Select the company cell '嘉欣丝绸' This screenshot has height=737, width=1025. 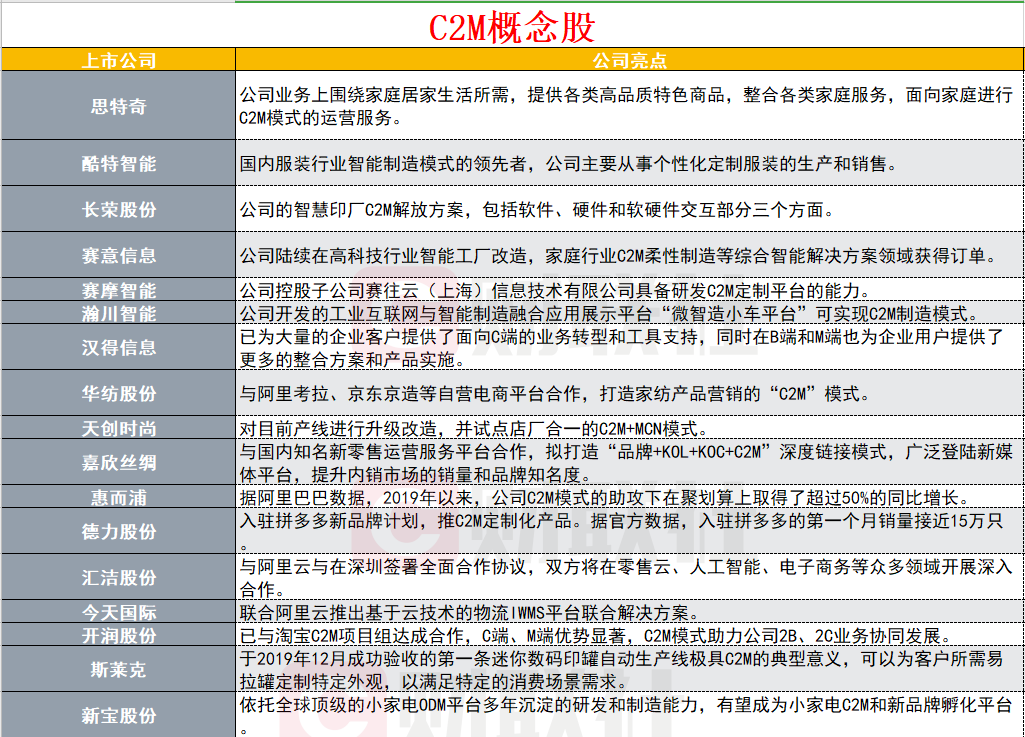[118, 462]
